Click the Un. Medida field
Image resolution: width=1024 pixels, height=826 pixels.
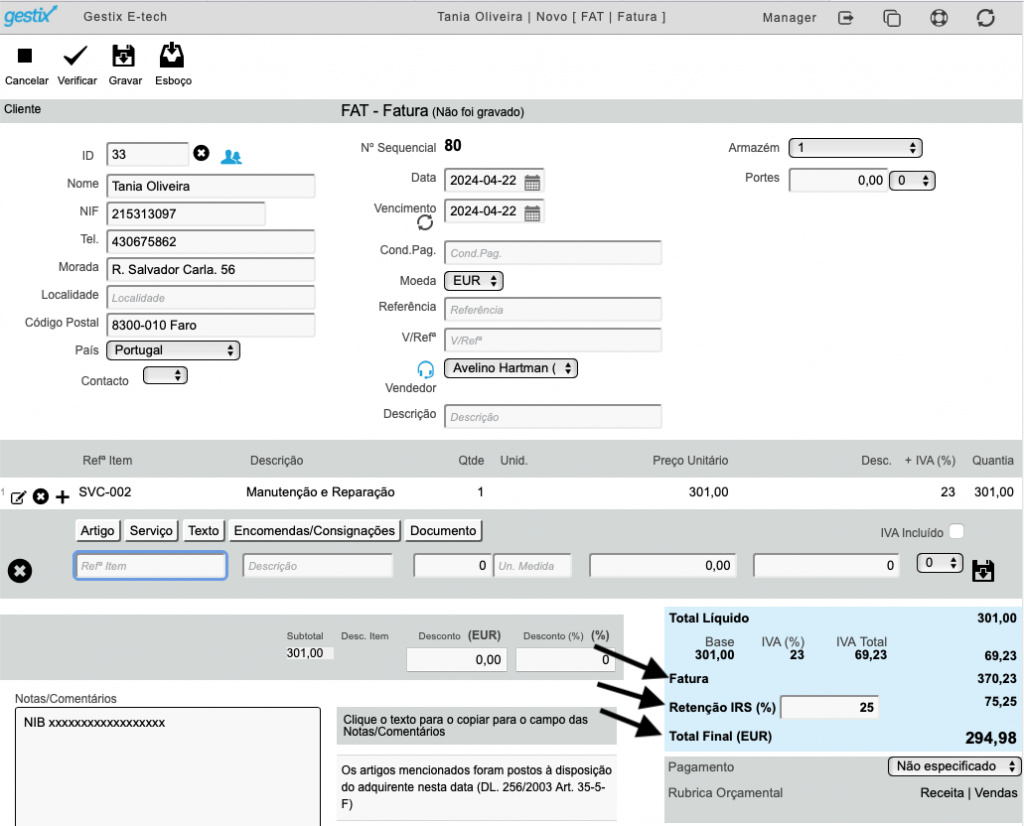pyautogui.click(x=532, y=566)
